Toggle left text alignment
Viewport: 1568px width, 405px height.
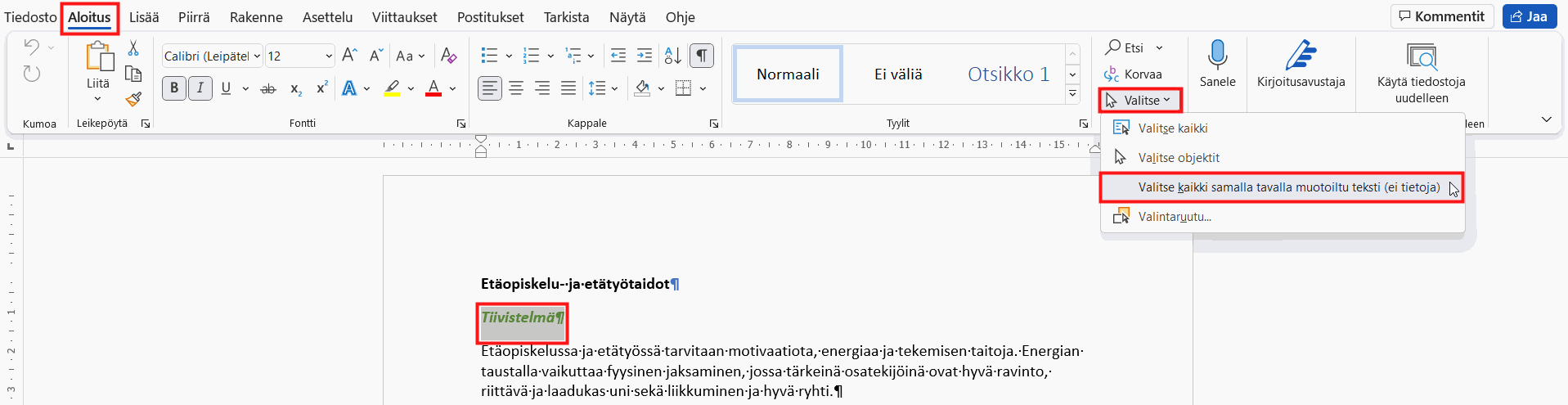(x=489, y=88)
